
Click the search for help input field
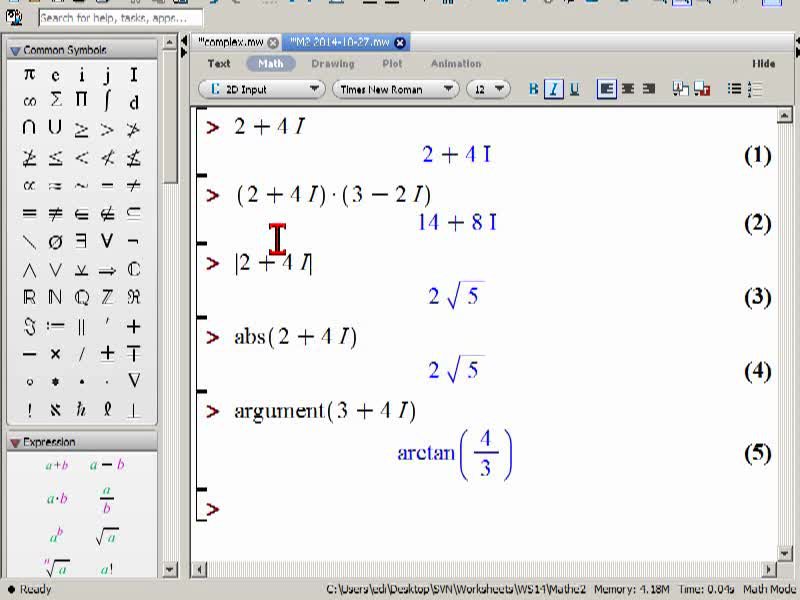point(120,18)
